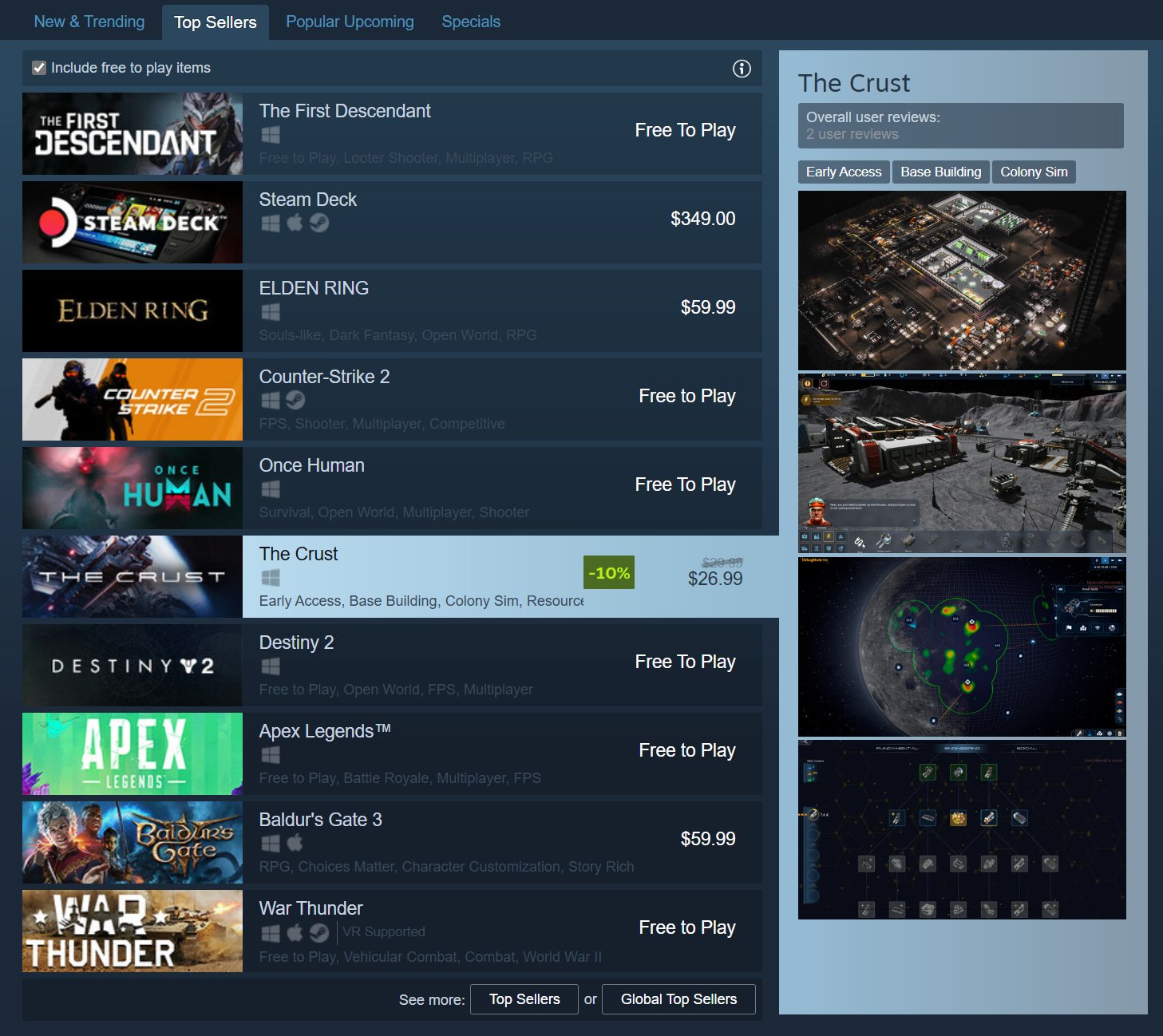
Task: Select the Base Building tag button
Action: coord(941,172)
